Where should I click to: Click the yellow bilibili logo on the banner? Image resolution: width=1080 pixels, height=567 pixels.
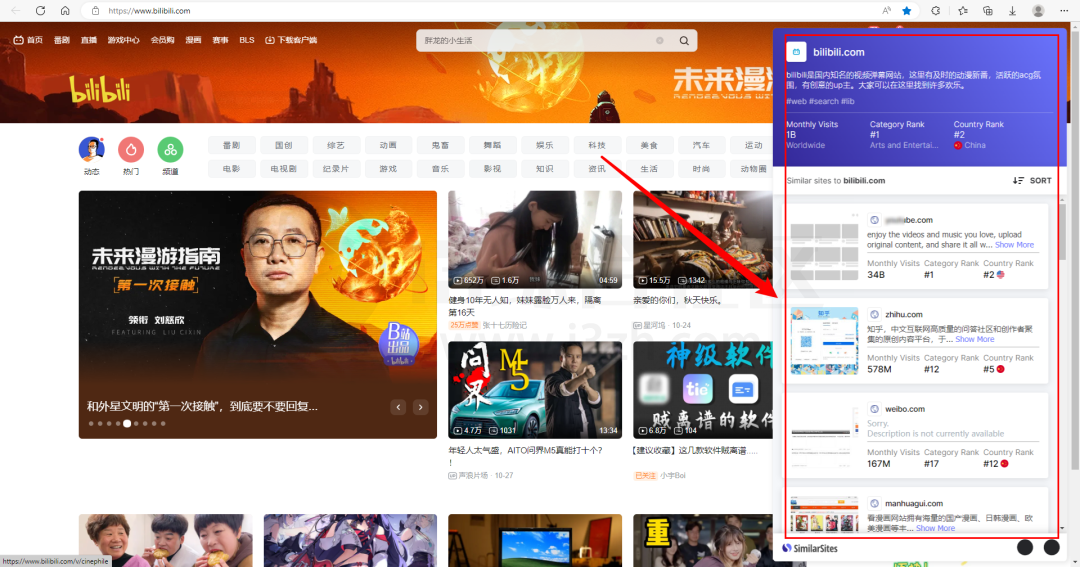101,90
